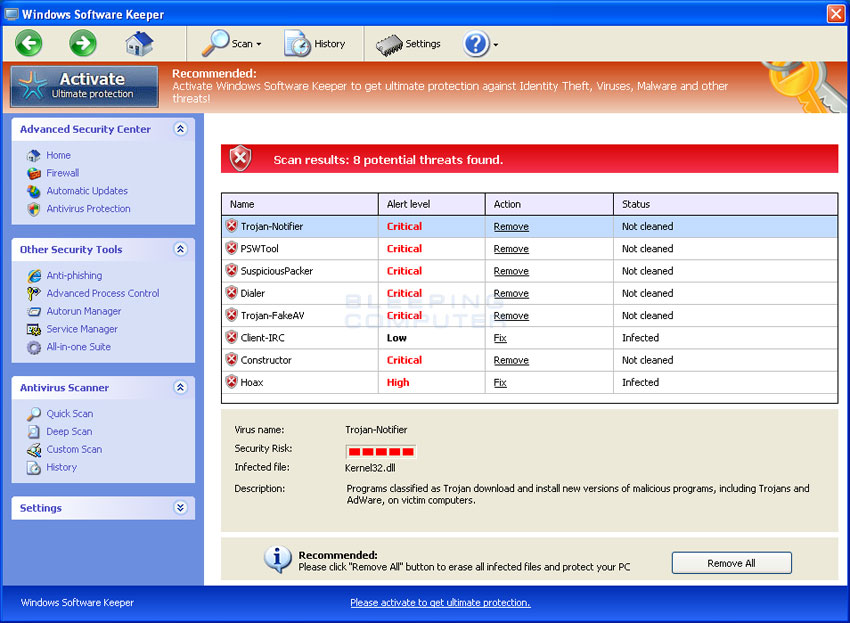850x623 pixels.
Task: Select the Client-IRC row name
Action: coord(262,338)
